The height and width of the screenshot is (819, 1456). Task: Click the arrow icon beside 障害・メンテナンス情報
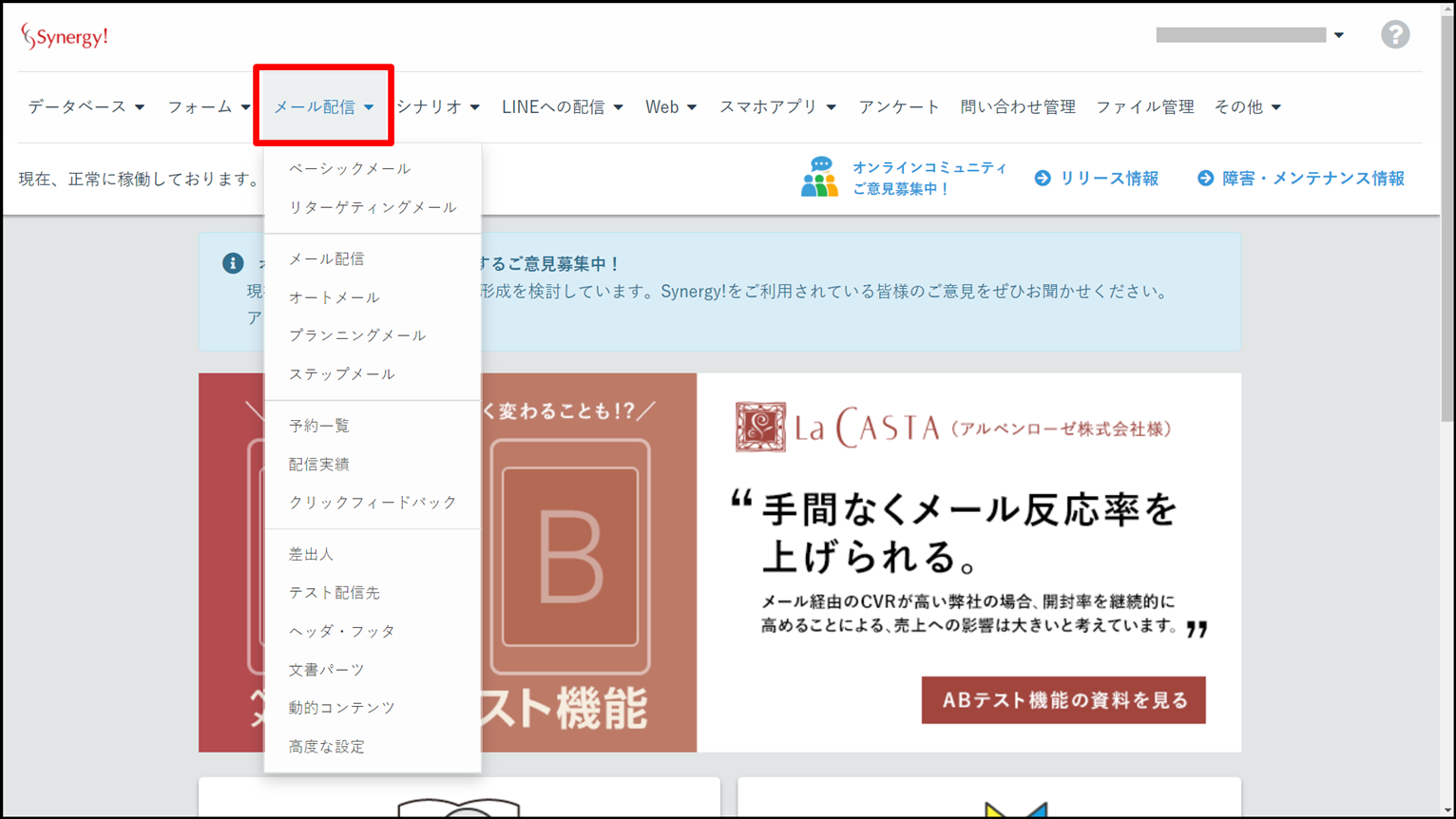click(1205, 179)
